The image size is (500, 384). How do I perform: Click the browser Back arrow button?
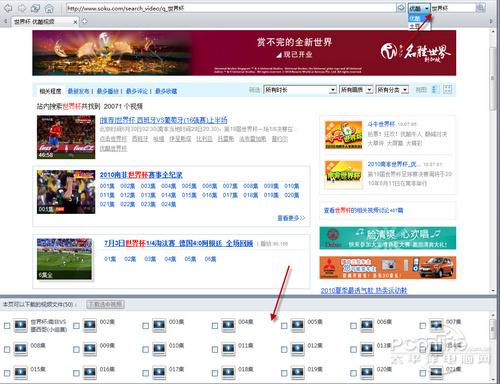(8, 8)
